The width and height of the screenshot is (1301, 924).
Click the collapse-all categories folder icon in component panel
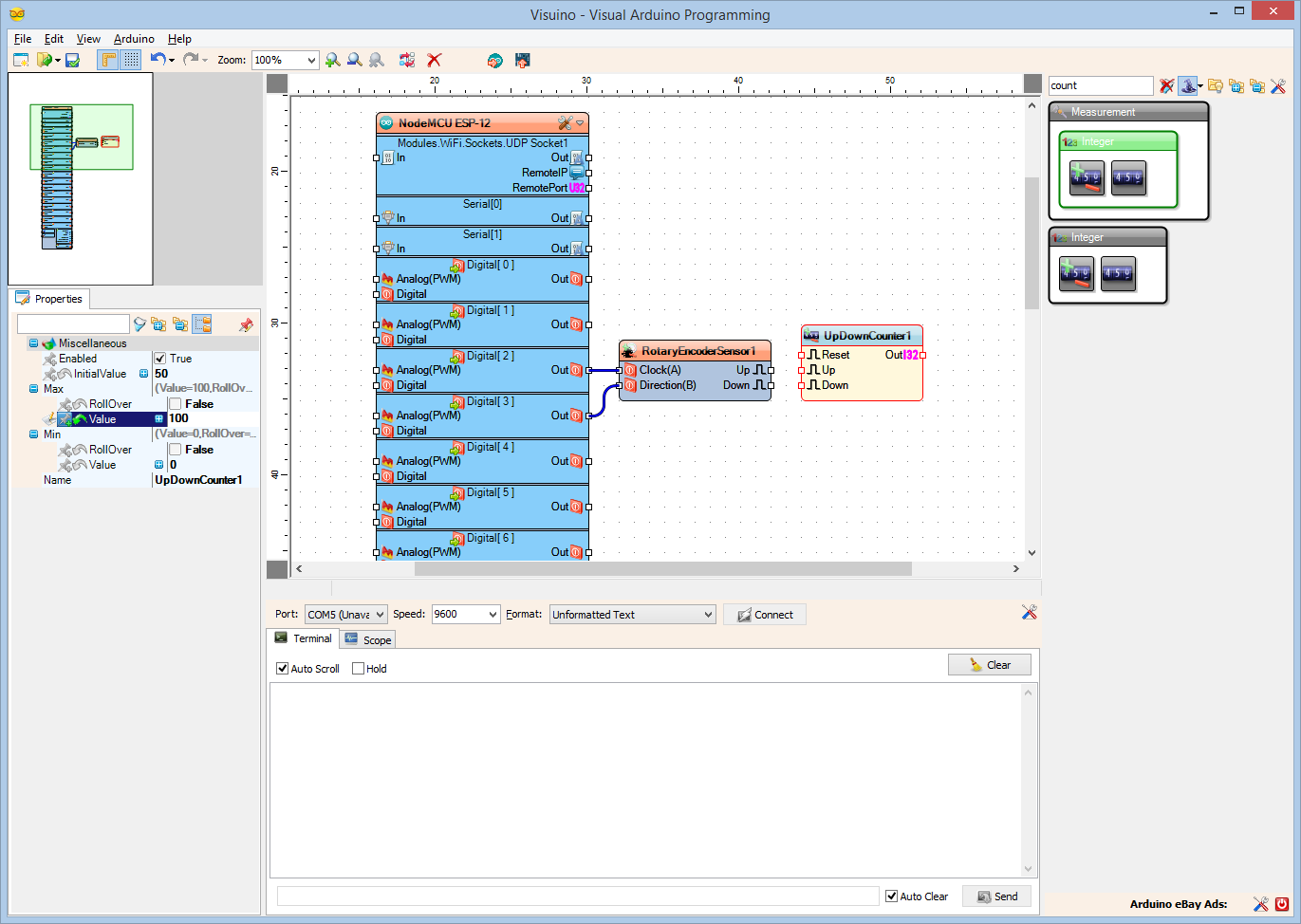pyautogui.click(x=1259, y=85)
